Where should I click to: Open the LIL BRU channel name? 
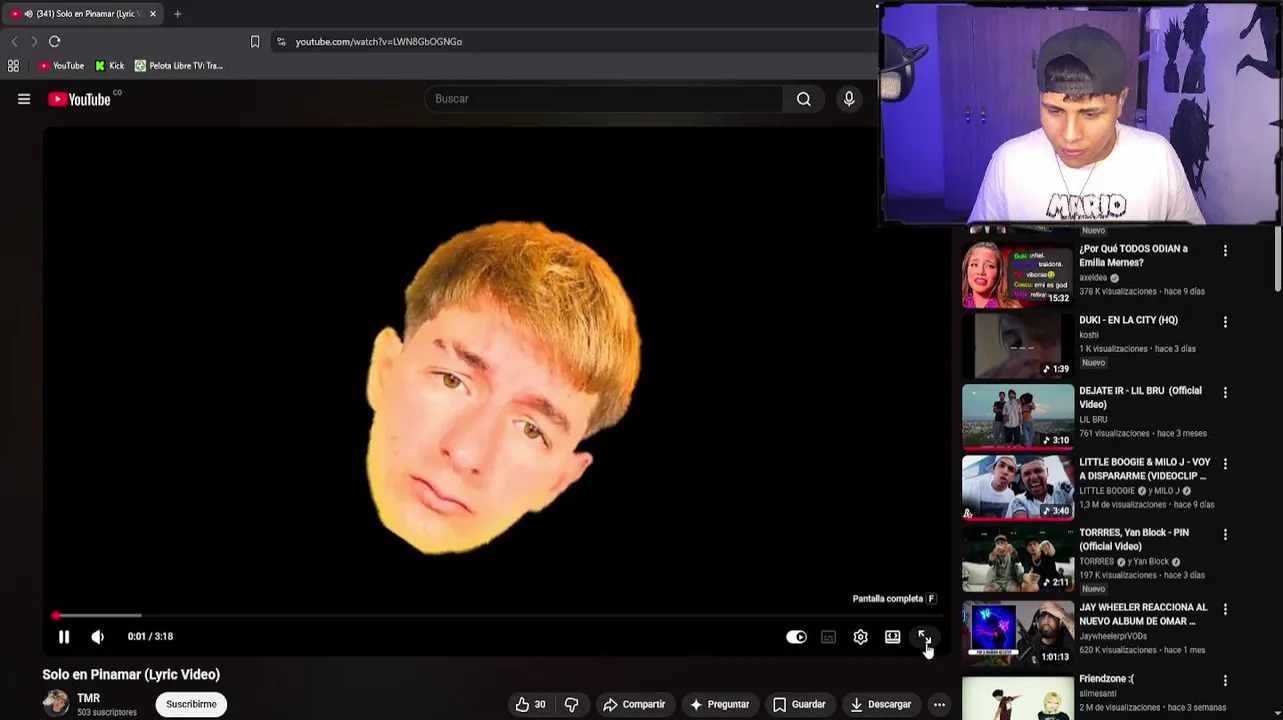[x=1092, y=420]
